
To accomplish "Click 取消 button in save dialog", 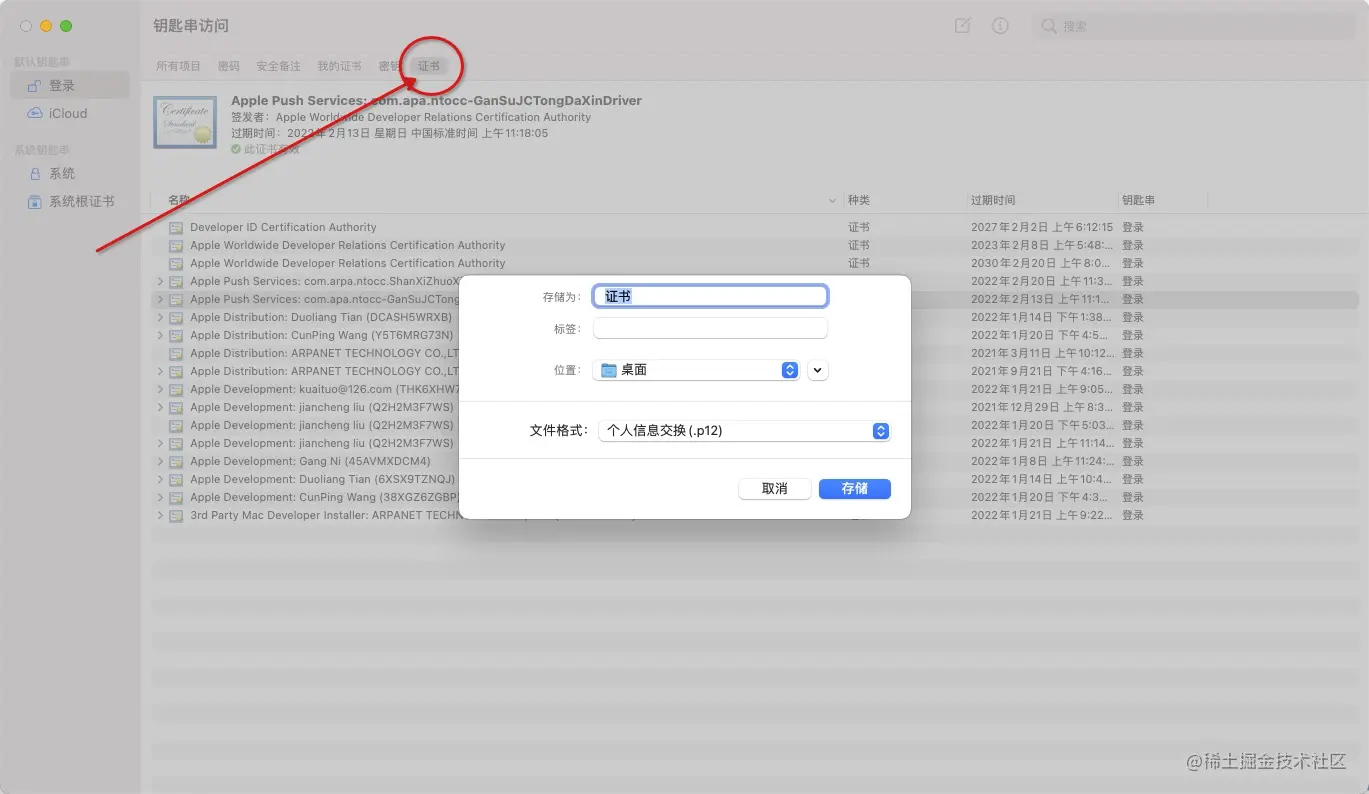I will click(774, 489).
